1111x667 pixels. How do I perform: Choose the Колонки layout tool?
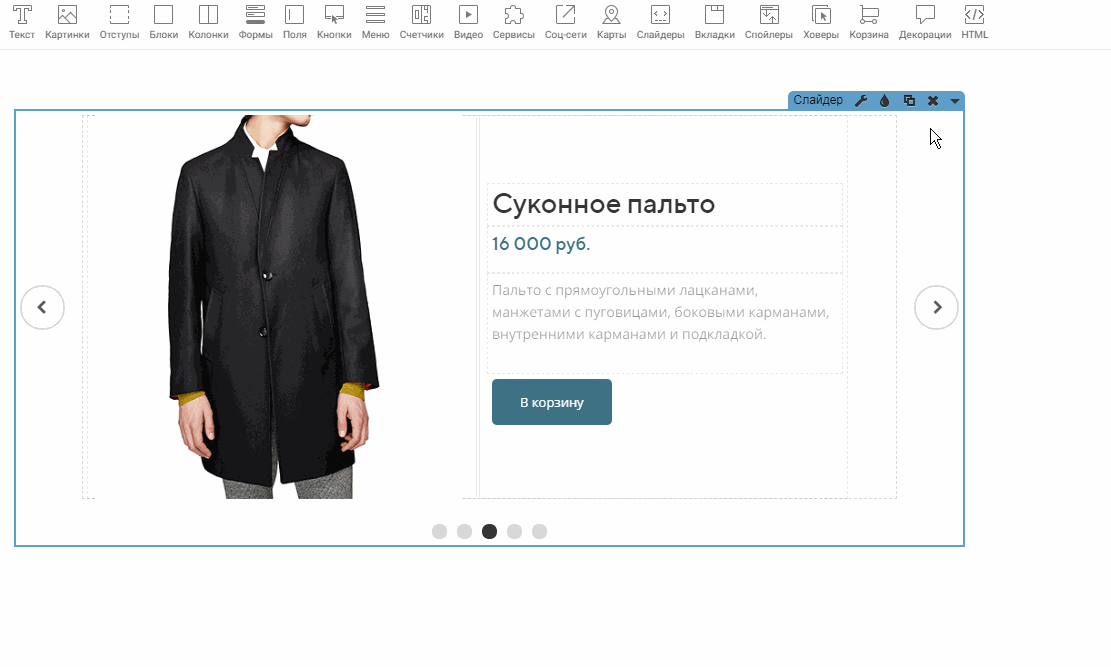[208, 21]
